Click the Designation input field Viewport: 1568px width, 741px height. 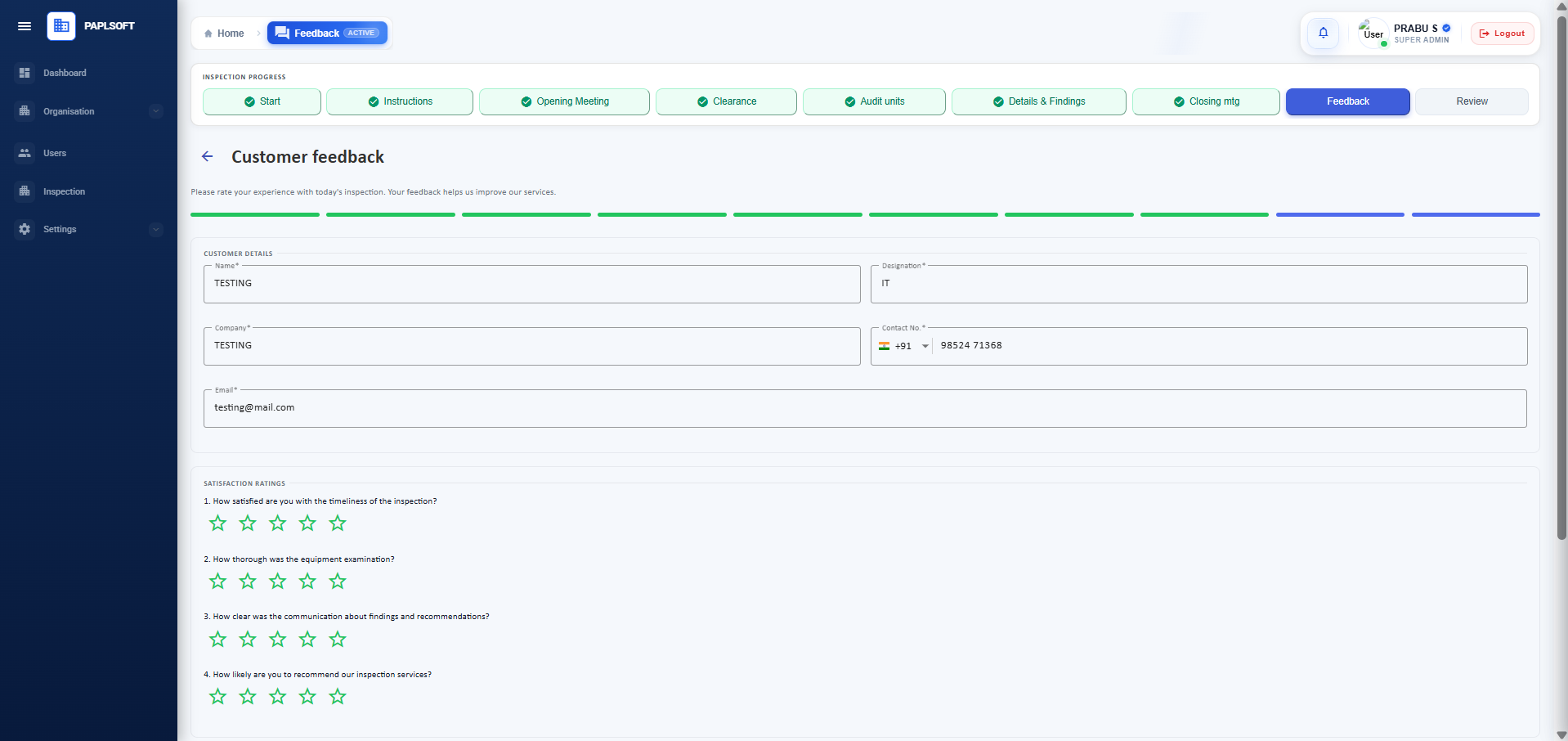(1198, 284)
